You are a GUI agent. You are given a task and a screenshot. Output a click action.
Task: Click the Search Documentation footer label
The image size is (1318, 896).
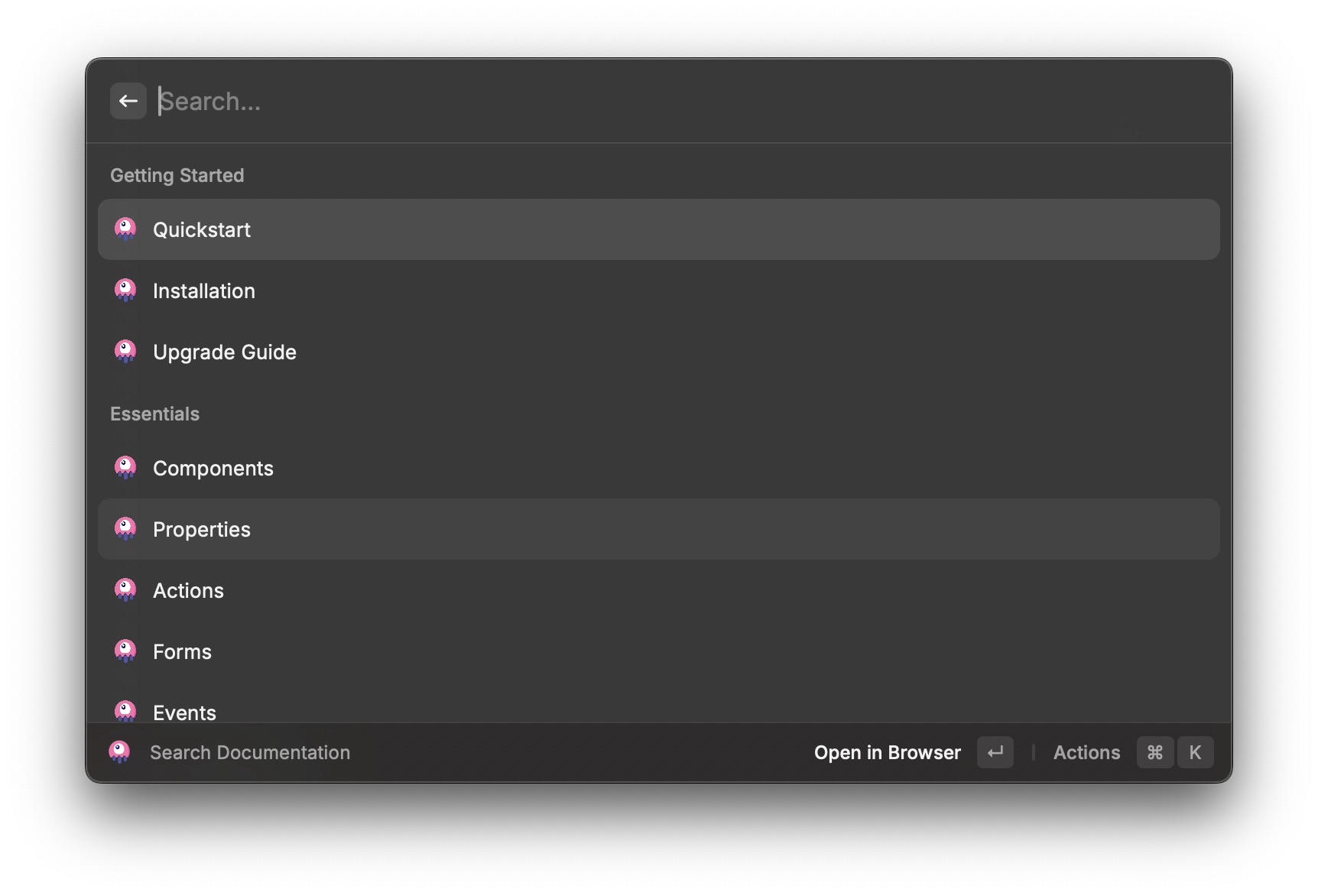tap(250, 752)
